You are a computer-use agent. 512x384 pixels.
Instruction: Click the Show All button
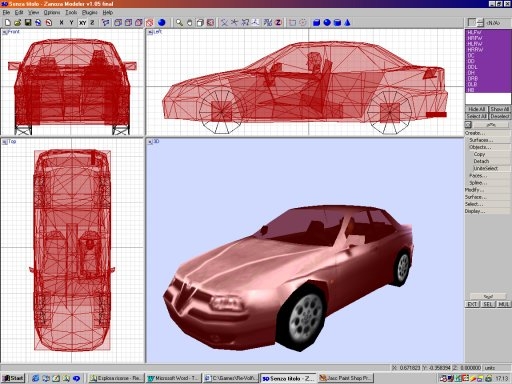tap(499, 109)
